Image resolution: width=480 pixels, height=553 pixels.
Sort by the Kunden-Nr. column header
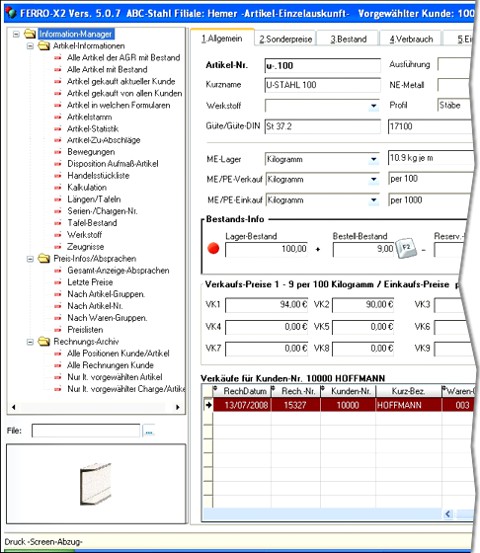pyautogui.click(x=348, y=391)
